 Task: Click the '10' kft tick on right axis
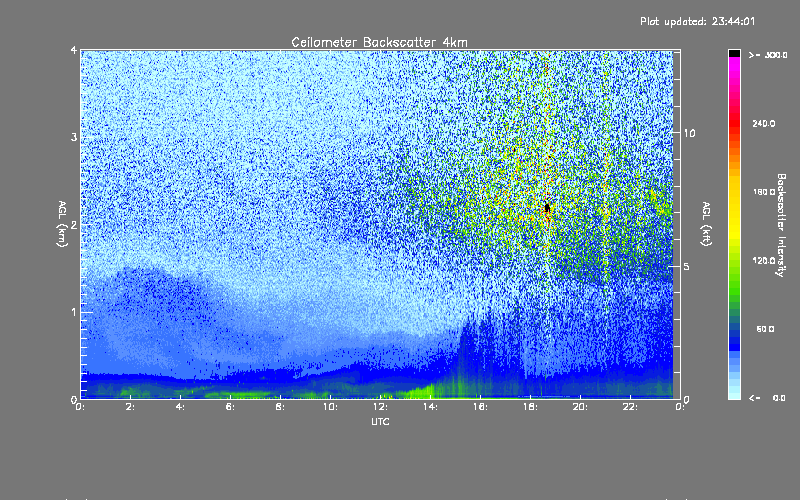click(x=689, y=133)
